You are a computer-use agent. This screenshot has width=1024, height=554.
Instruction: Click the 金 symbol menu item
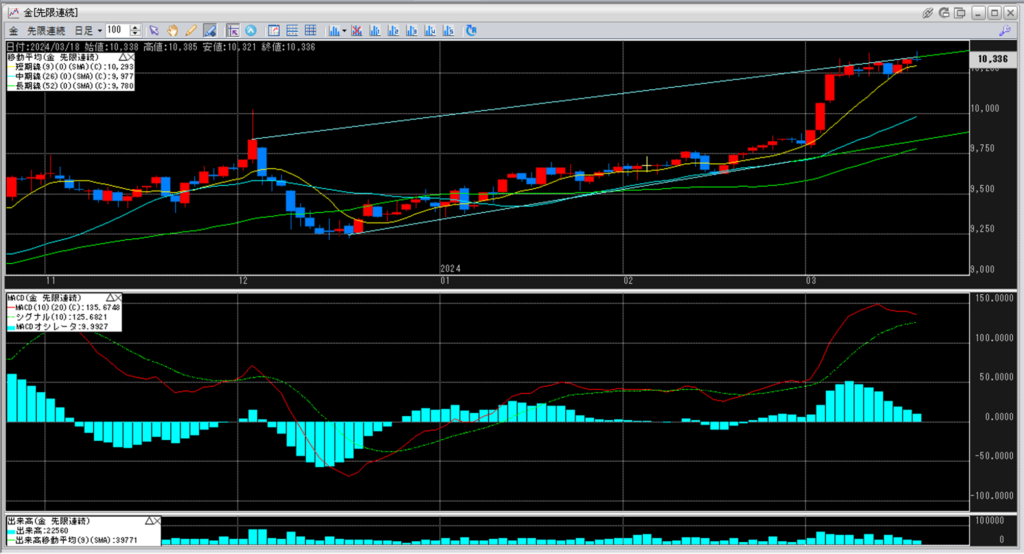point(13,30)
